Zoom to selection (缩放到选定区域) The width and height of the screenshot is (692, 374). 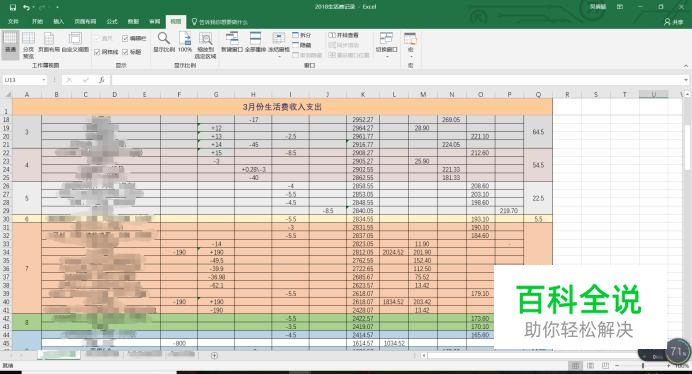click(205, 45)
